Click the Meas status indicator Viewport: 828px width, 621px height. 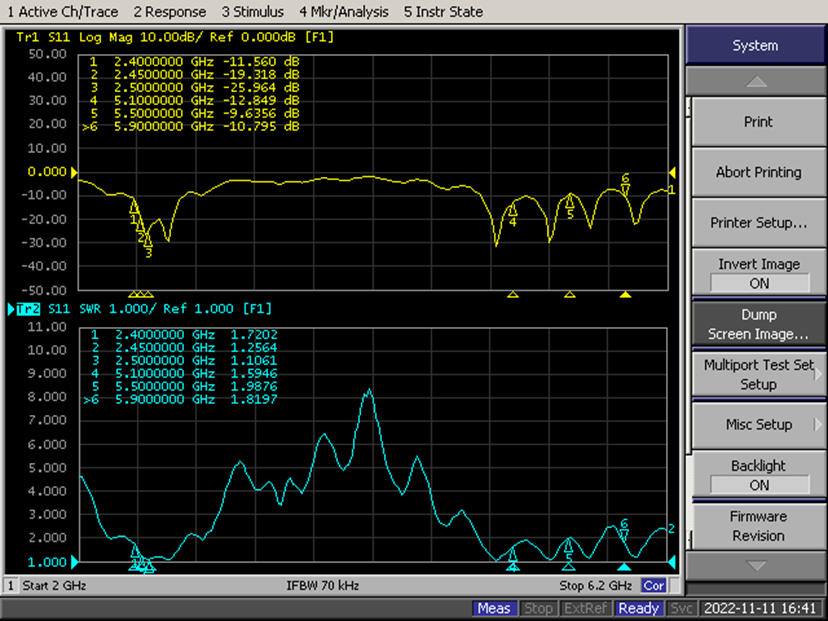[x=494, y=608]
